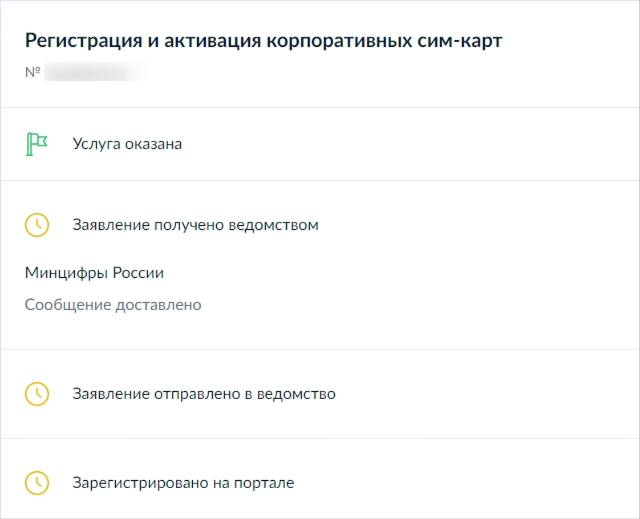Open the 'Заявление отправлено в ведомство' entry
Viewport: 640px width, 519px height.
tap(204, 393)
